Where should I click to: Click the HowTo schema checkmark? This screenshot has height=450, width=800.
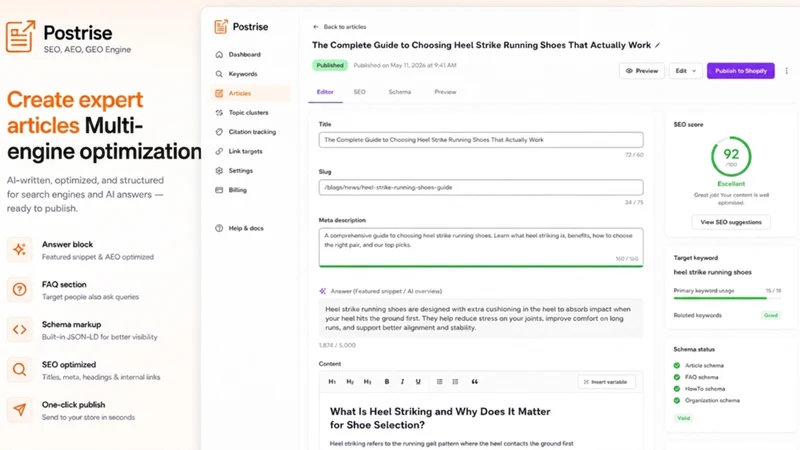coord(677,389)
